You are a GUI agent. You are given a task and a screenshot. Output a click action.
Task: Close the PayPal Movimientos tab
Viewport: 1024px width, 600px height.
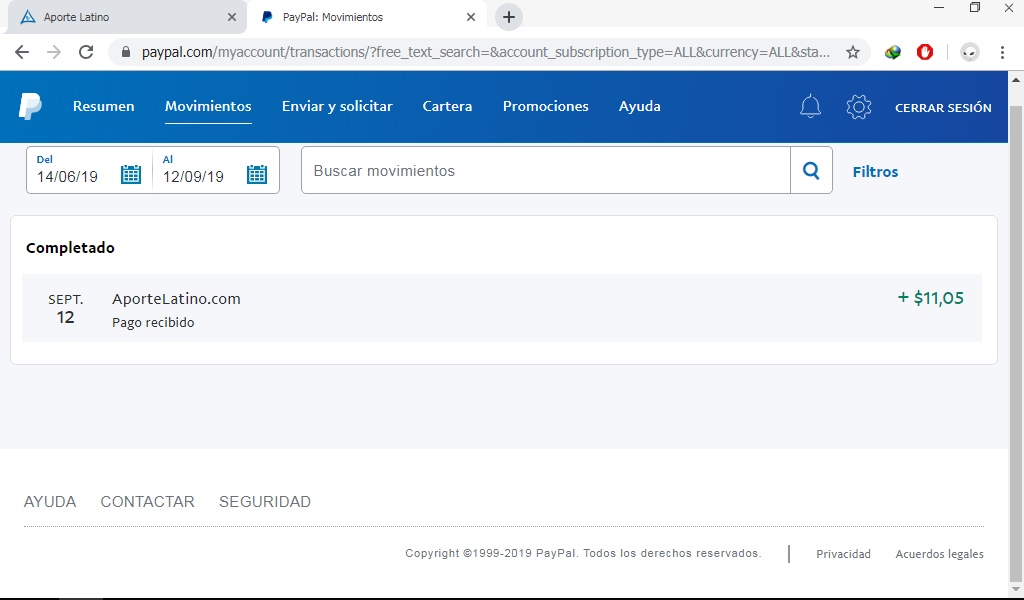click(471, 17)
